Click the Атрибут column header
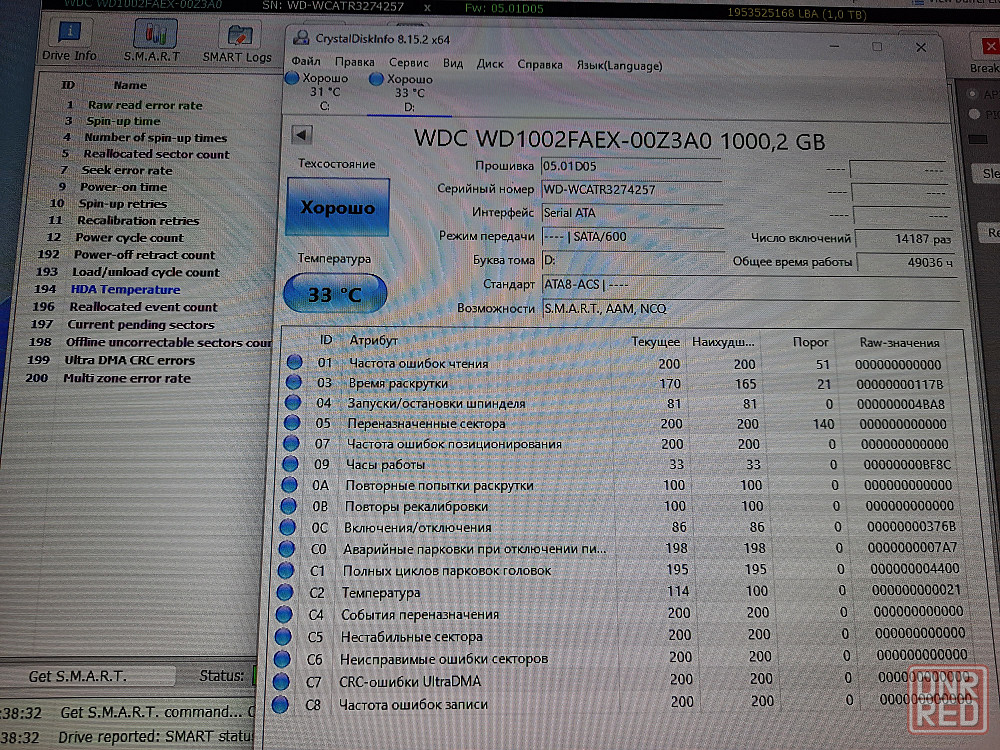 374,340
